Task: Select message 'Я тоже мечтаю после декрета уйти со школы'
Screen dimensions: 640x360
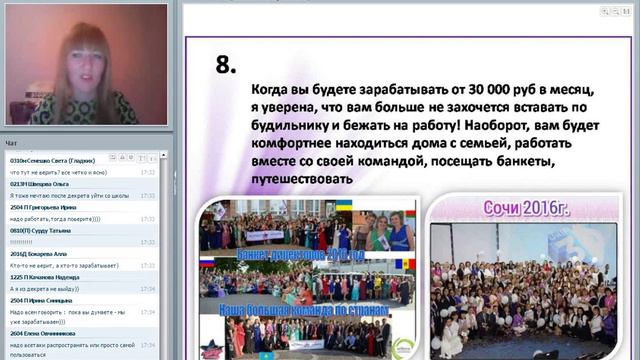Action: (69, 196)
